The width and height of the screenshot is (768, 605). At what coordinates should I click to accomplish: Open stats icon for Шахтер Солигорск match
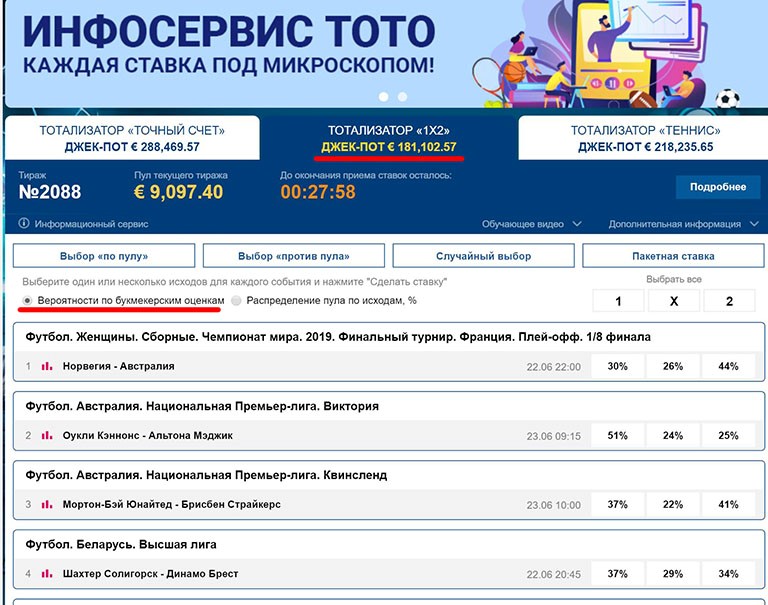(x=47, y=574)
